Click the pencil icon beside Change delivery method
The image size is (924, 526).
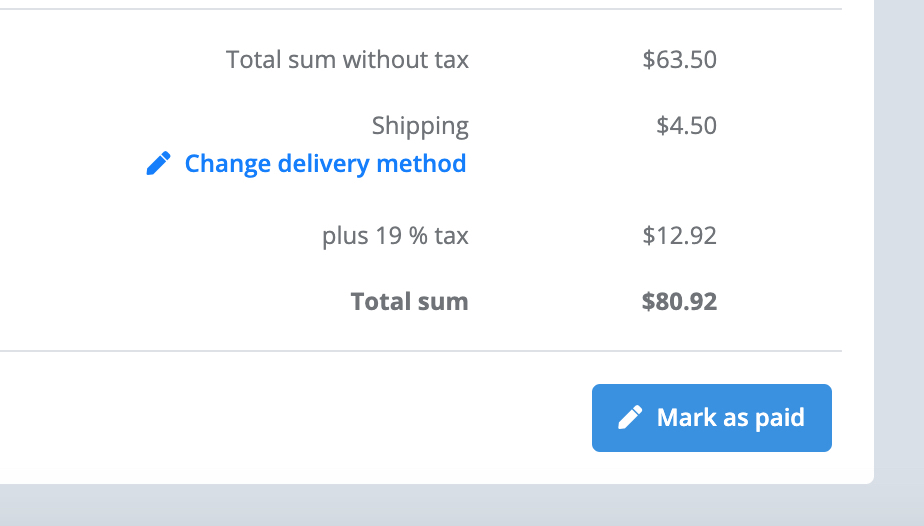159,163
